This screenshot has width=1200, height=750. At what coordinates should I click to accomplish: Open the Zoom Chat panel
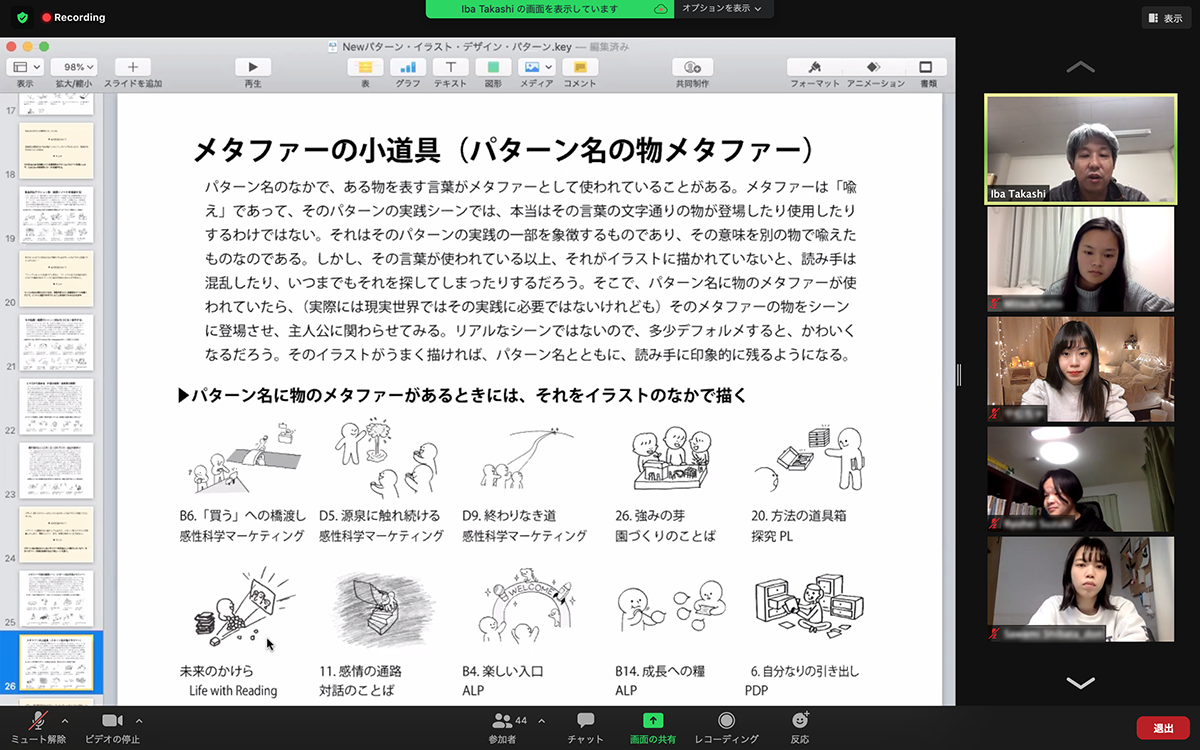(x=585, y=721)
